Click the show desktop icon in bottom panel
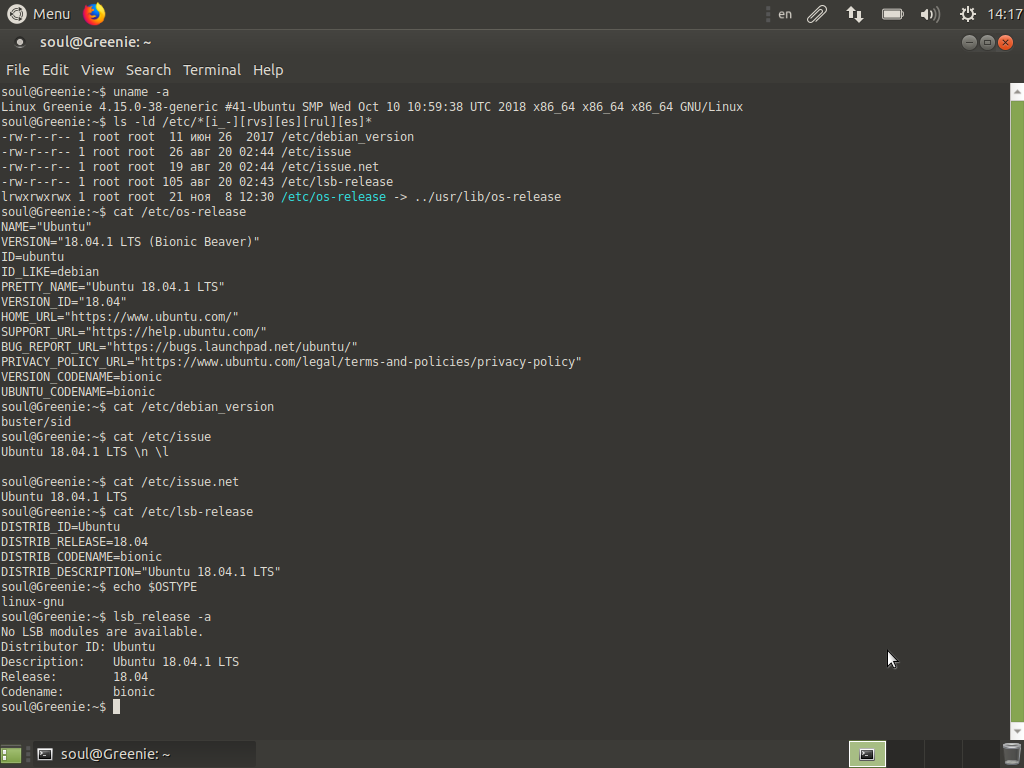Viewport: 1024px width, 768px height. [11, 754]
